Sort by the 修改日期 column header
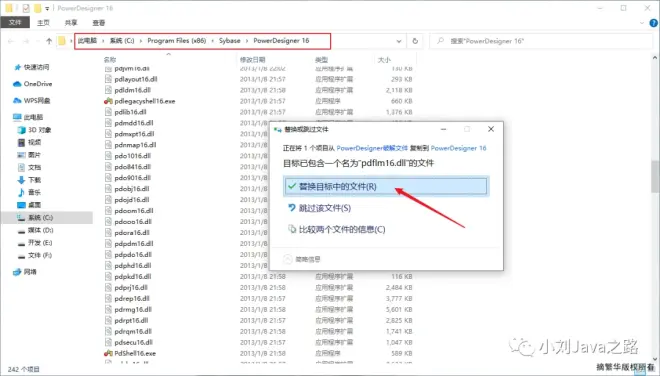660x376 pixels. (253, 60)
